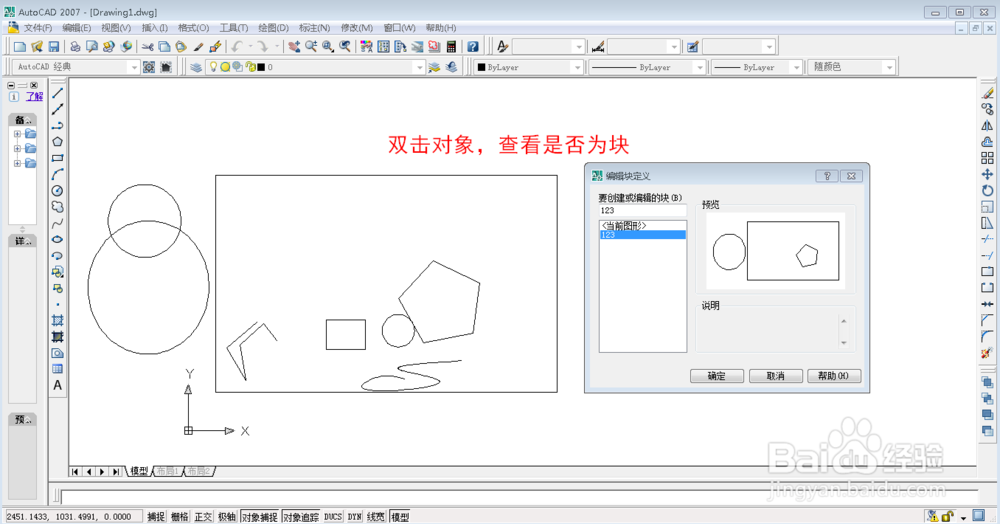Screen dimensions: 1000x524
Task: Click the Plot printer icon
Action: click(x=75, y=47)
